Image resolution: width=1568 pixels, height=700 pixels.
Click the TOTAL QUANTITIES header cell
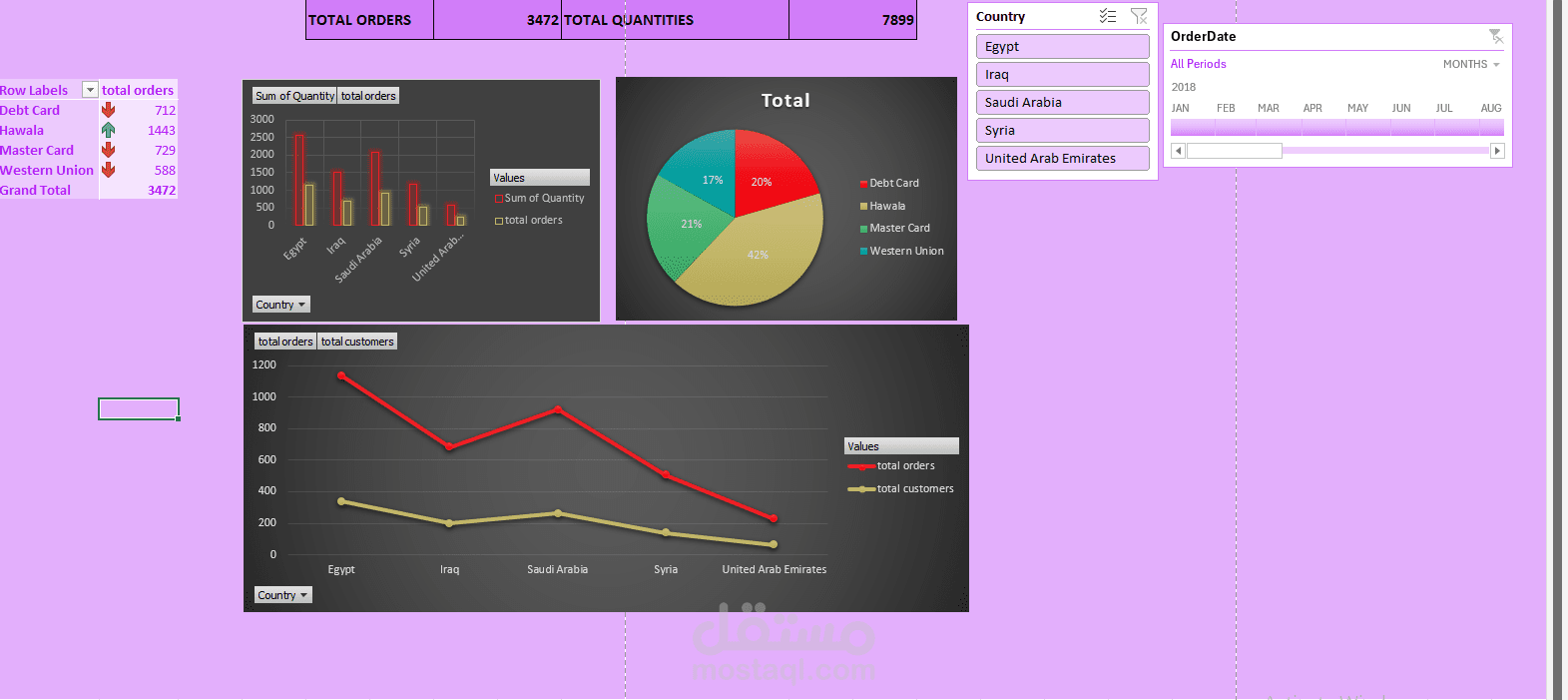675,20
